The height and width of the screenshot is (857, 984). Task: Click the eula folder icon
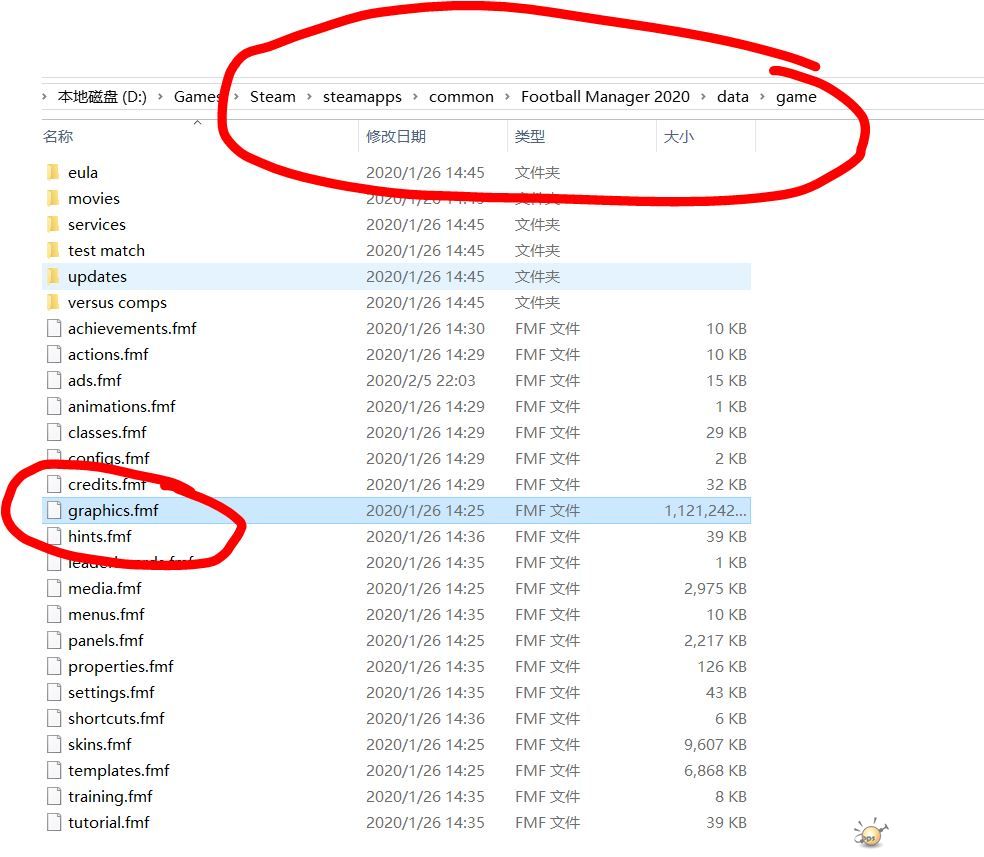coord(53,173)
